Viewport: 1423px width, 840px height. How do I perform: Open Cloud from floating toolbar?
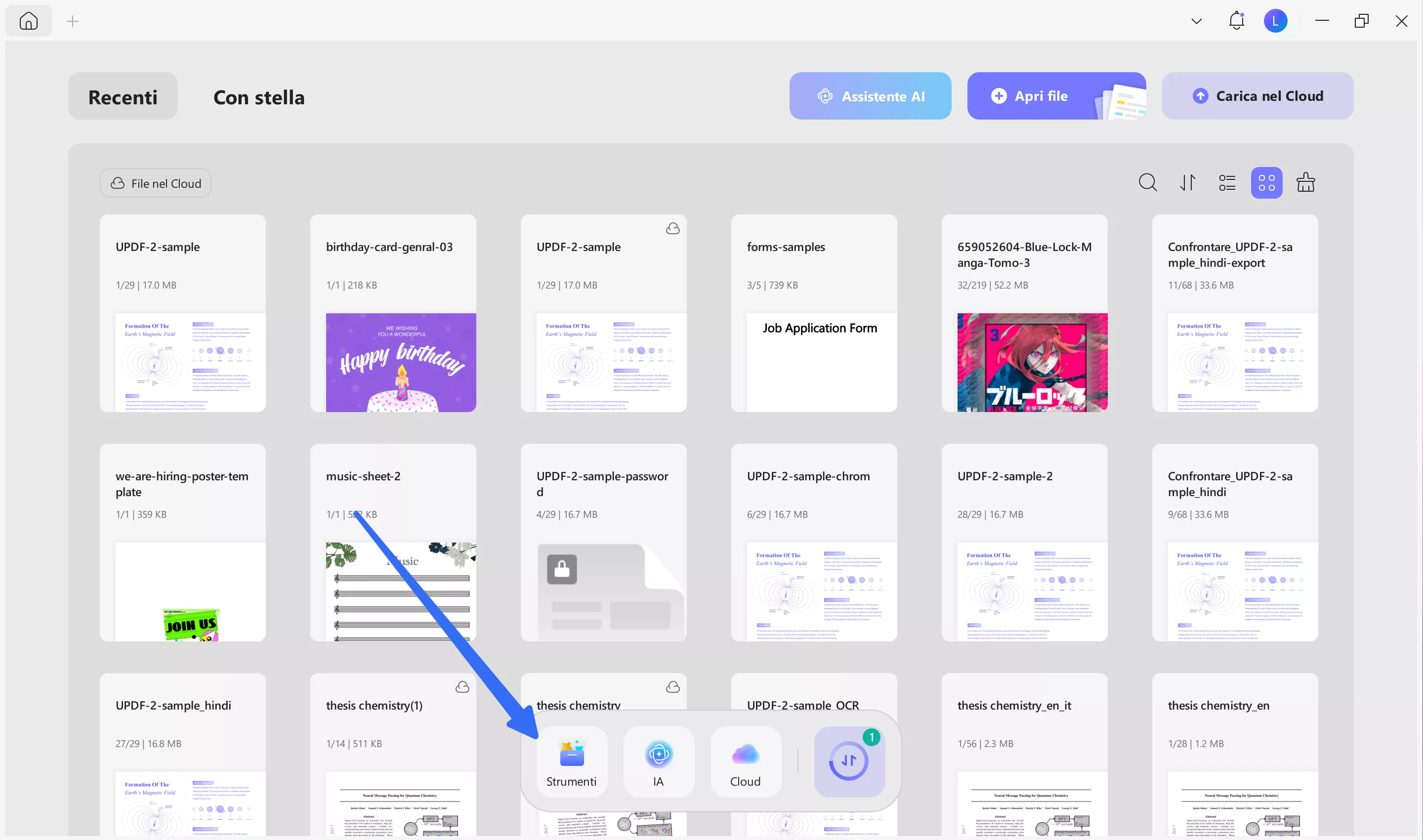745,762
